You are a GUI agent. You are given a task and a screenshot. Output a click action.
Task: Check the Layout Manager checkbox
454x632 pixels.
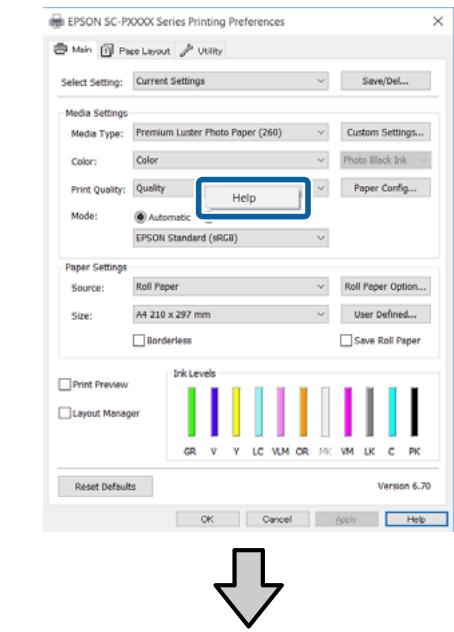[65, 413]
